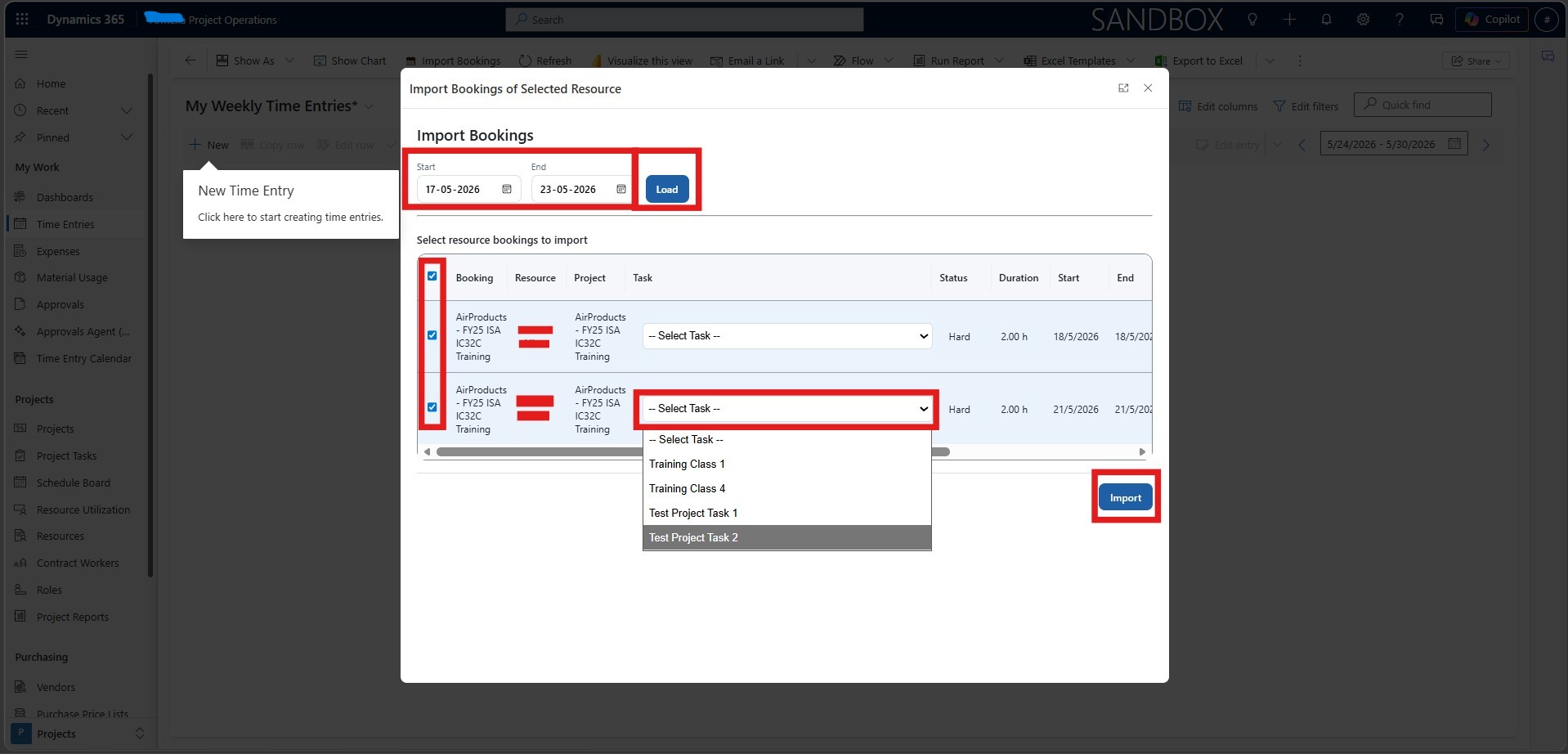1568x754 pixels.
Task: Click Edit filters
Action: tap(1306, 106)
